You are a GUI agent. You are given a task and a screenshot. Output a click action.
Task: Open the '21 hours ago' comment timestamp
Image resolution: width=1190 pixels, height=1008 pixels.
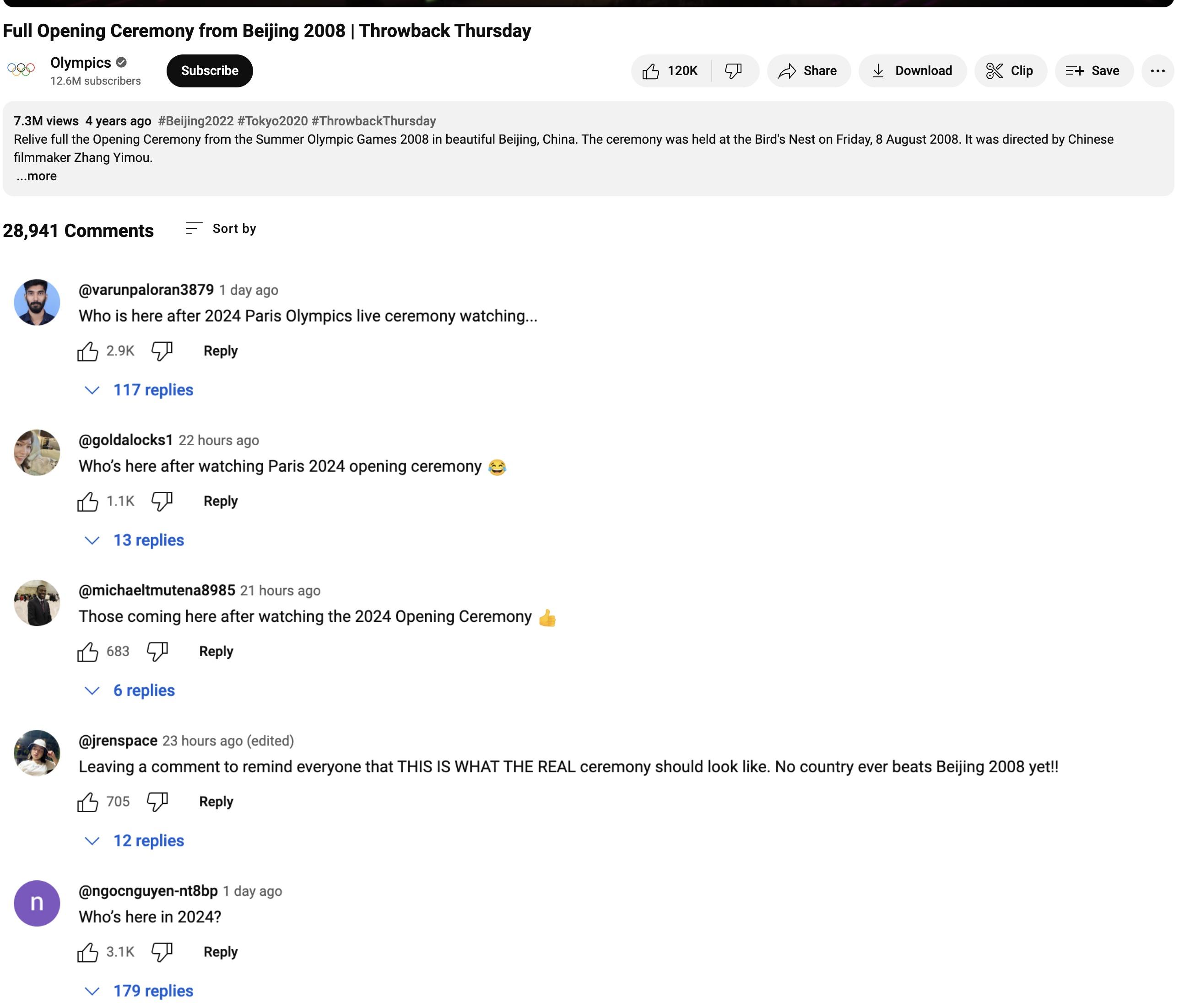coord(280,591)
